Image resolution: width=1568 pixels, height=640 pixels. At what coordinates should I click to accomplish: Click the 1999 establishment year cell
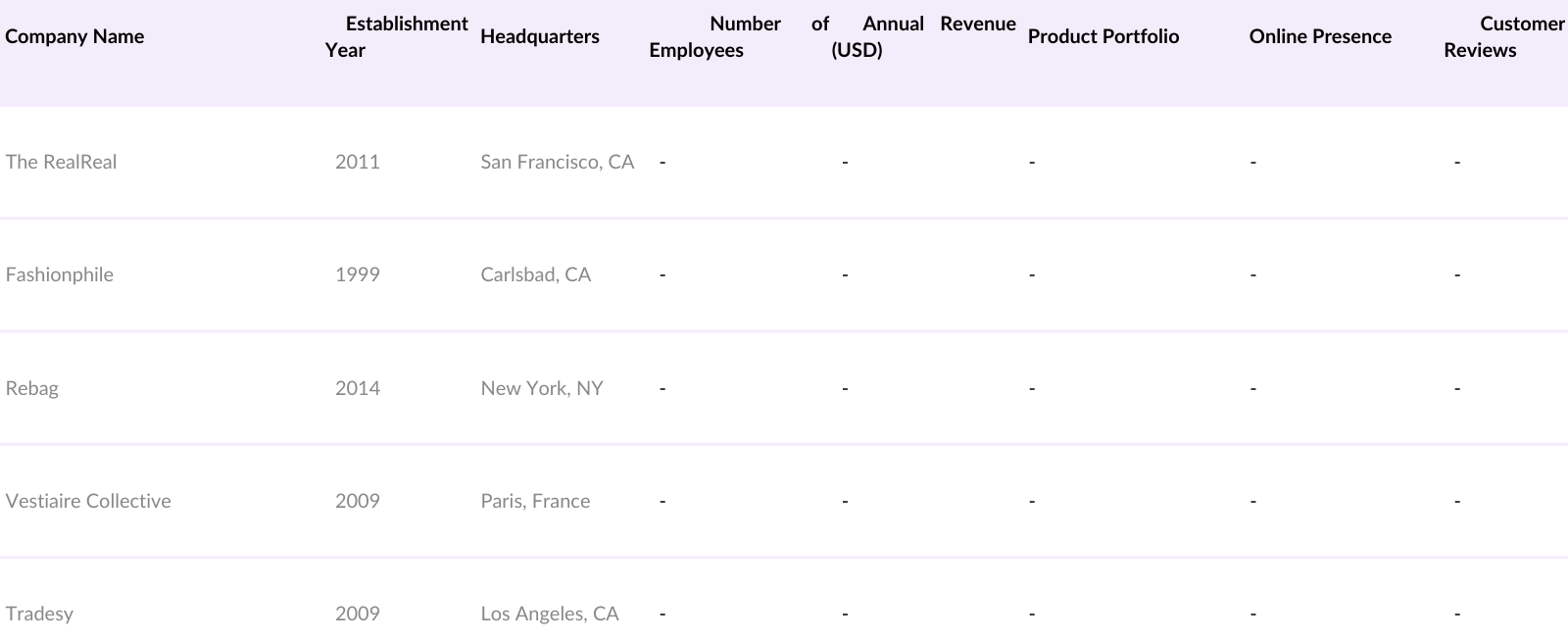[358, 274]
